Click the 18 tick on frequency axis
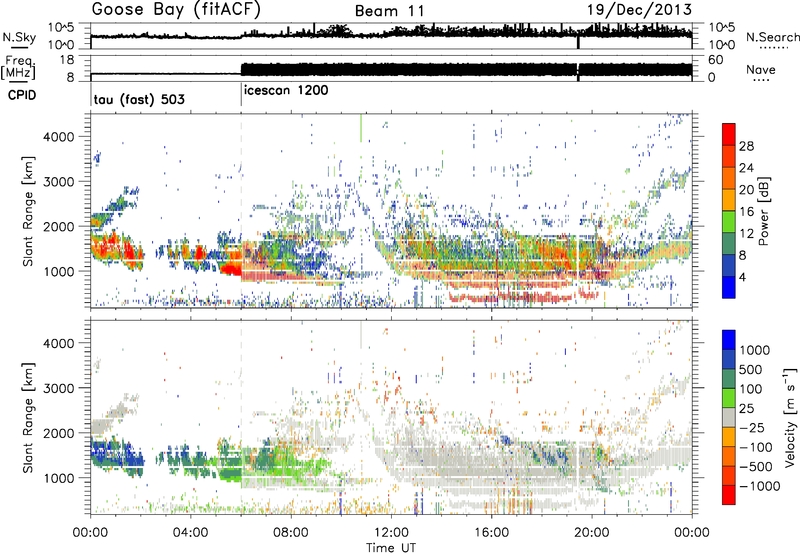The height and width of the screenshot is (554, 800). (x=67, y=60)
